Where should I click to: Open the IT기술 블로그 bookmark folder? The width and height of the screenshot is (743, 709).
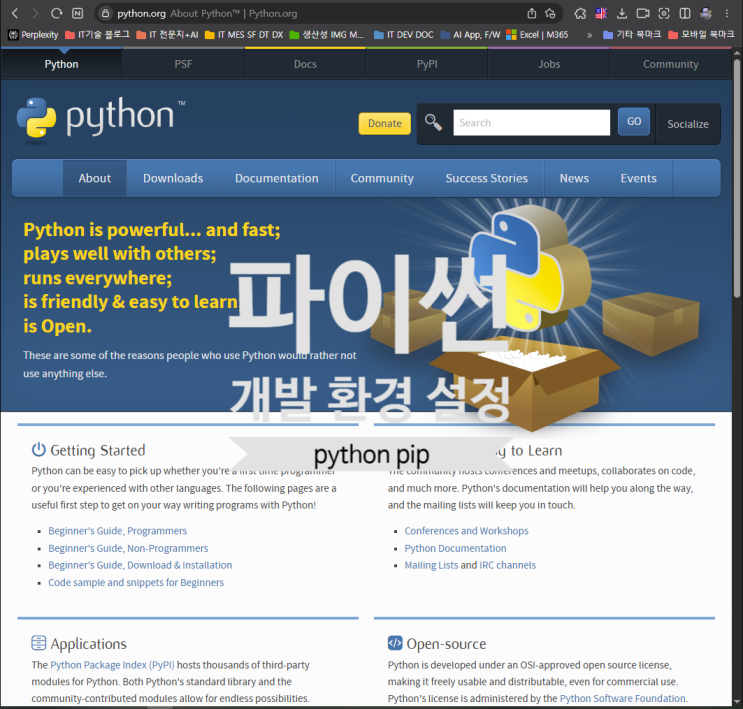(x=97, y=35)
